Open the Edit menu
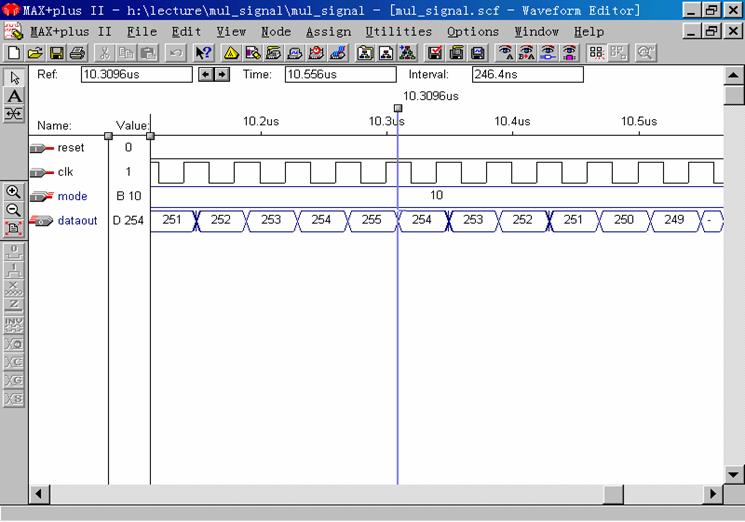This screenshot has height=522, width=745. tap(186, 32)
